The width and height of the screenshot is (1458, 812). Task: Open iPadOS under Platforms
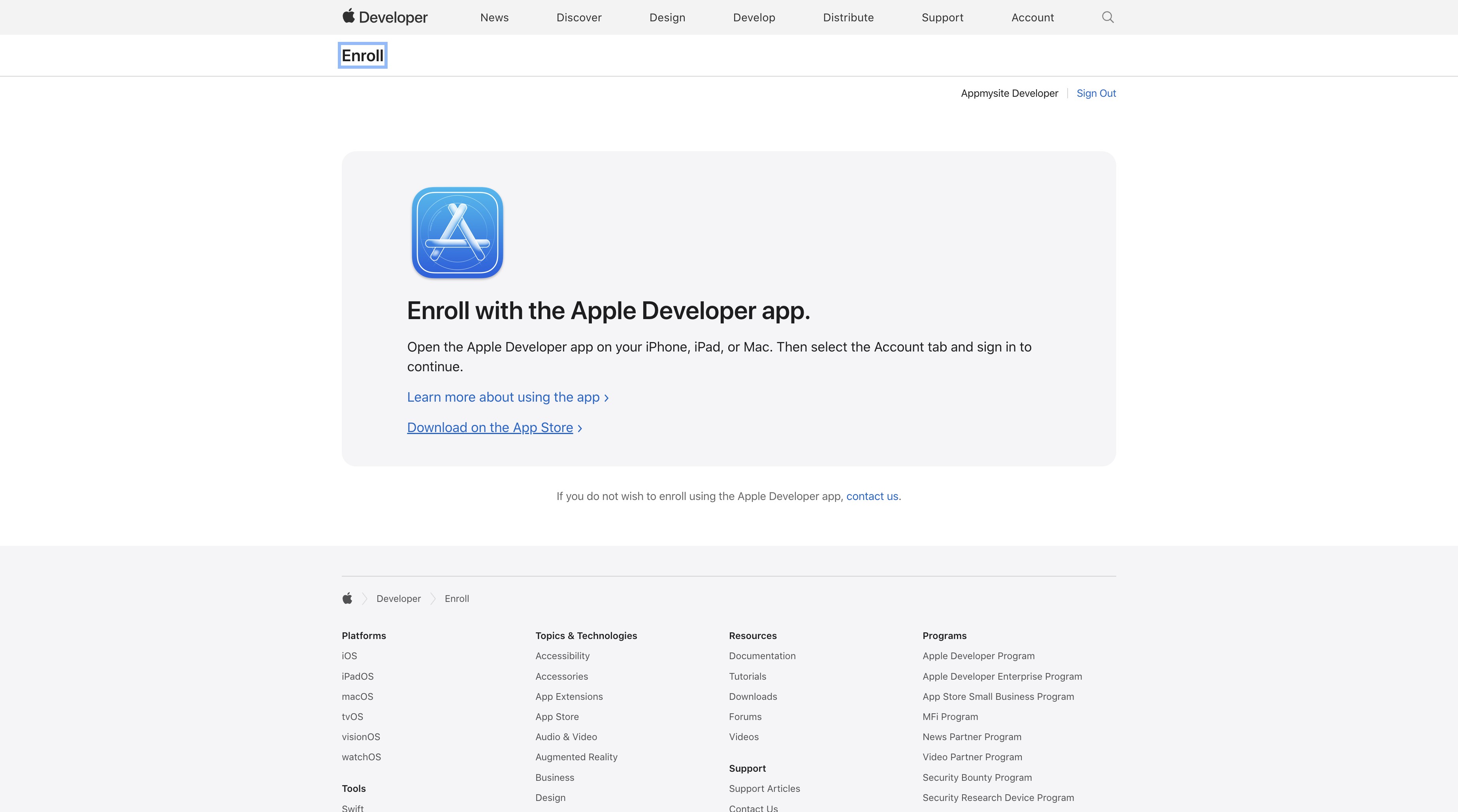[358, 676]
